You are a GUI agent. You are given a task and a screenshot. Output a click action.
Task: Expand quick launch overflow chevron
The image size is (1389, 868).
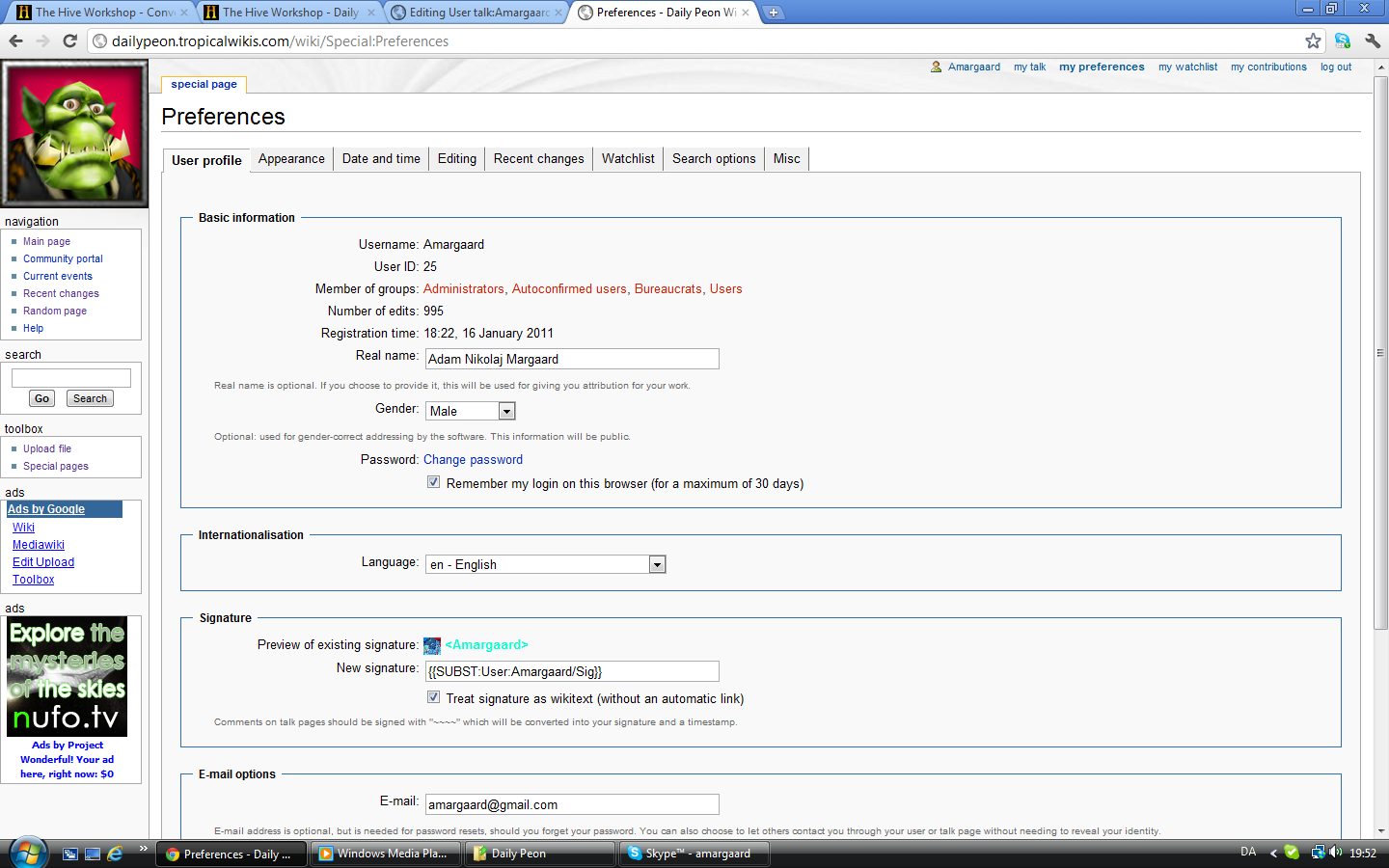pyautogui.click(x=143, y=849)
